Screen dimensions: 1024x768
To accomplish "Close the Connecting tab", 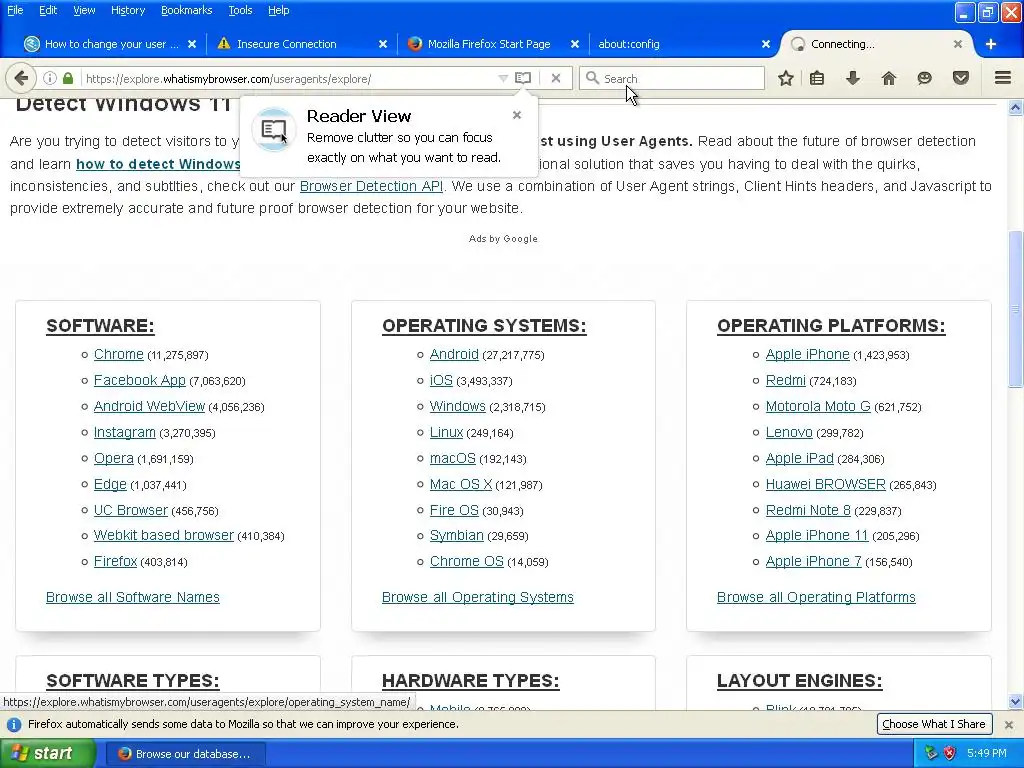I will click(957, 44).
